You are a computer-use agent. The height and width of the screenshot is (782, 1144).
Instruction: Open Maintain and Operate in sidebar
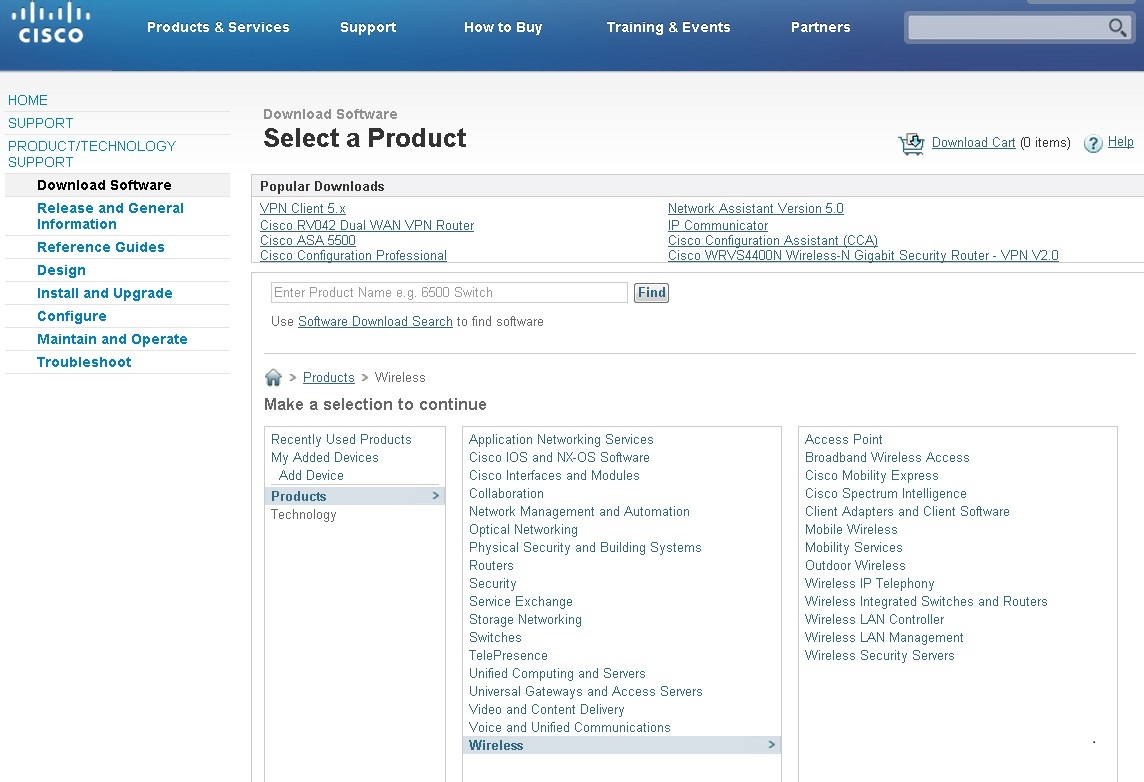pyautogui.click(x=112, y=338)
